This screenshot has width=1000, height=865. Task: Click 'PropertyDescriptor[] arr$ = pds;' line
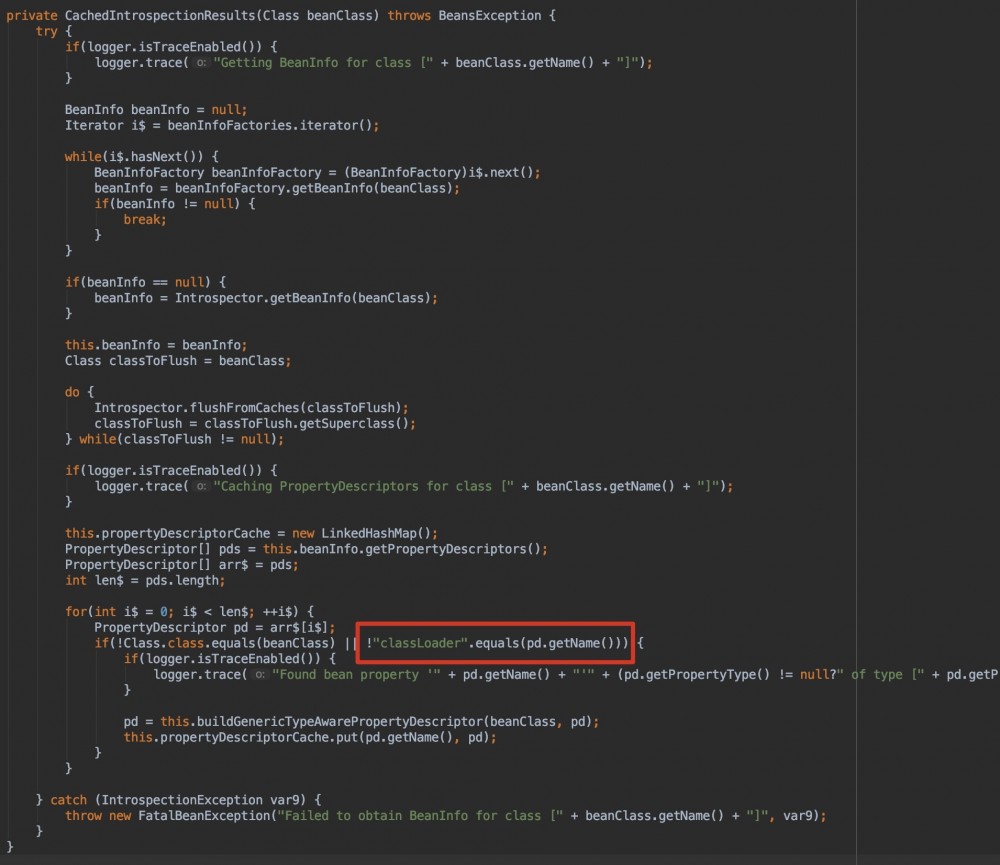[182, 565]
